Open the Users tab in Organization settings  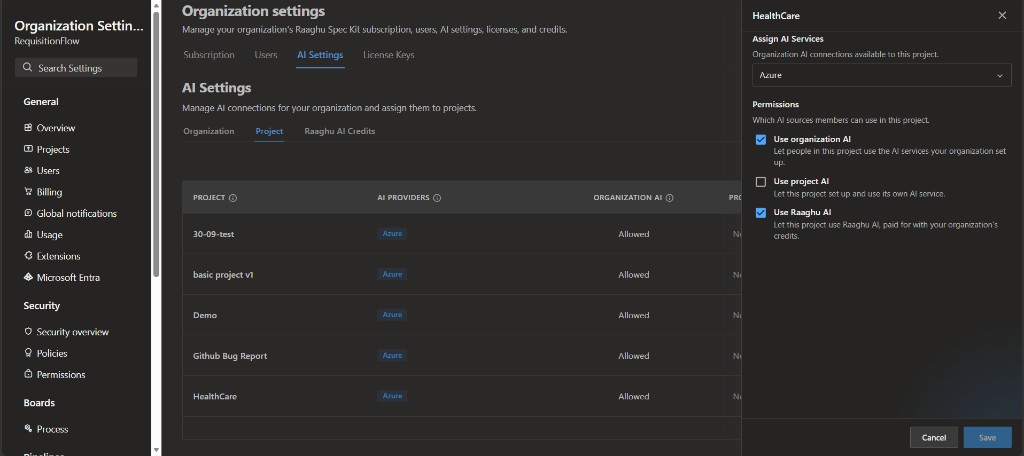pos(266,55)
